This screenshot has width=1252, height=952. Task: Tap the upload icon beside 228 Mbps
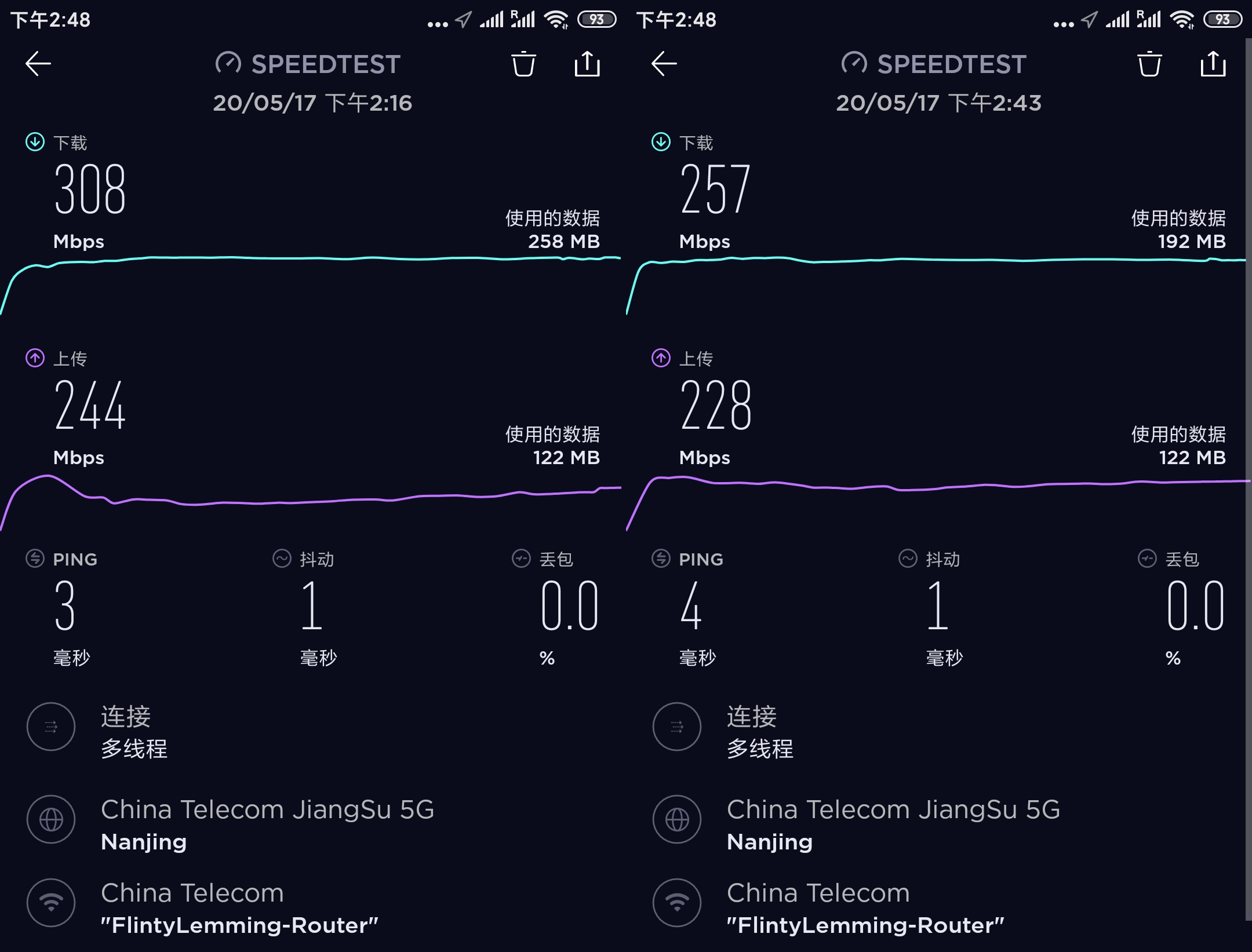661,358
